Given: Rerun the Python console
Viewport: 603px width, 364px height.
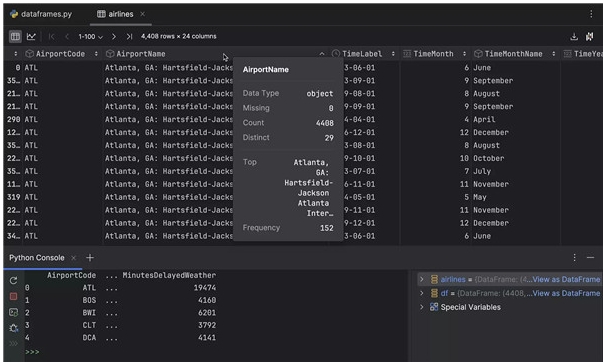Looking at the screenshot, I should coord(13,281).
